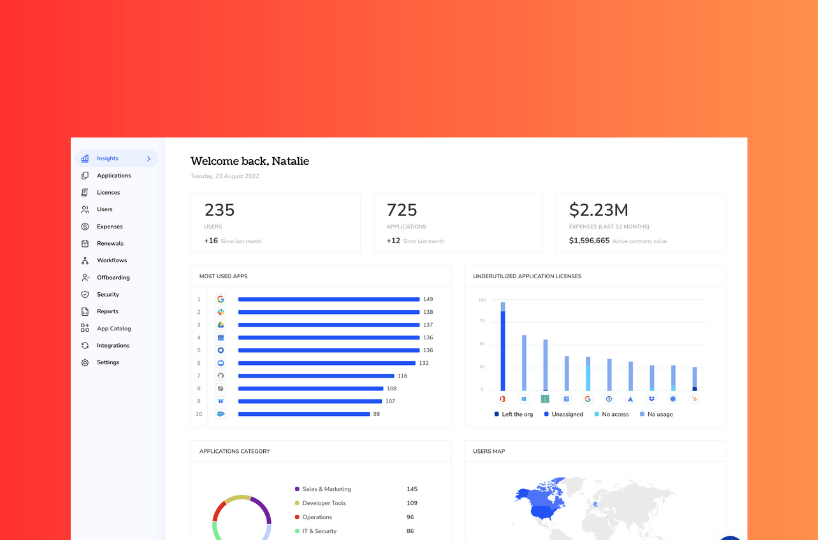Image resolution: width=818 pixels, height=540 pixels.
Task: Select the Users icon in sidebar
Action: click(x=85, y=210)
